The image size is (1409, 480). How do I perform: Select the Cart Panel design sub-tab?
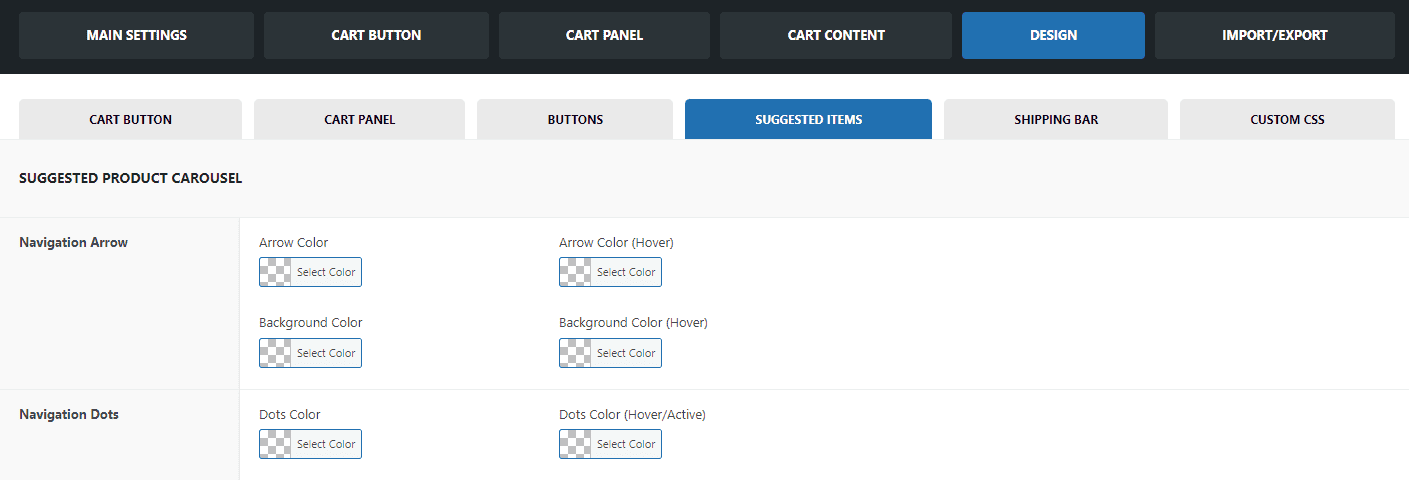359,119
